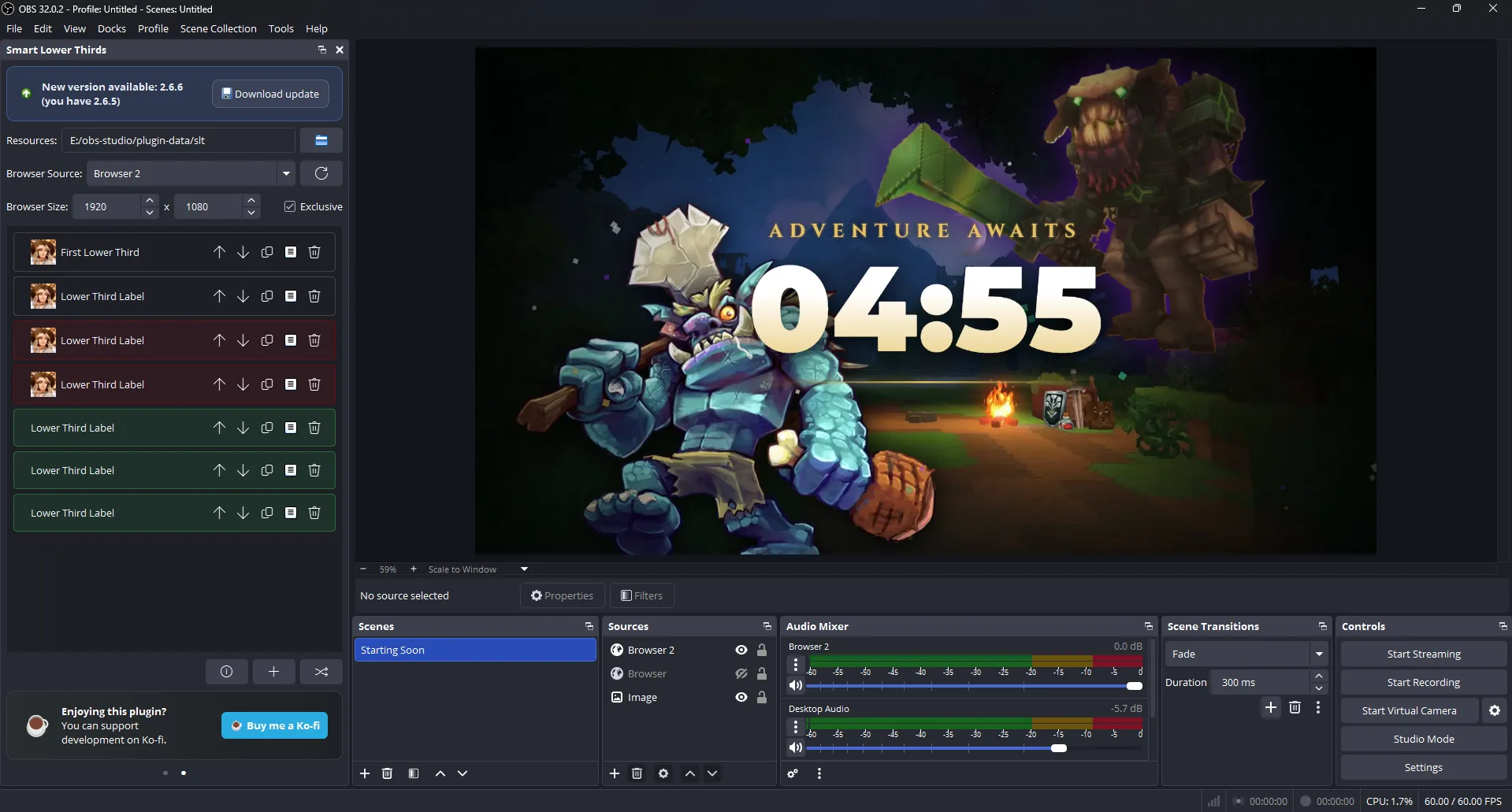This screenshot has width=1512, height=812.
Task: Click the Download update button
Action: click(x=270, y=93)
